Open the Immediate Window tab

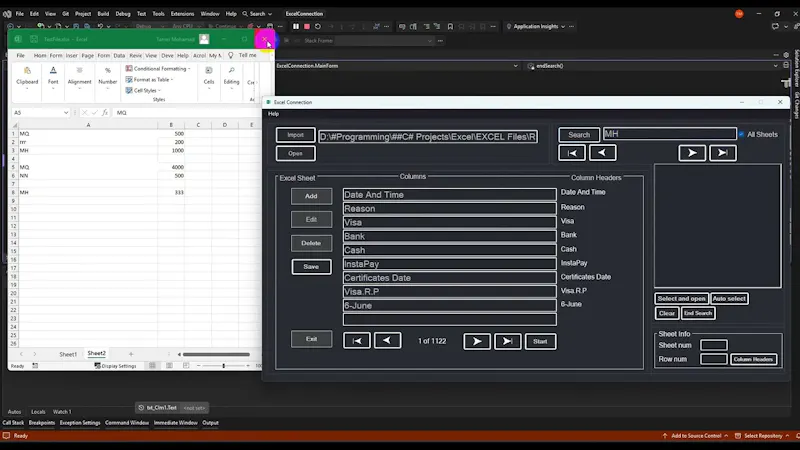(x=176, y=422)
